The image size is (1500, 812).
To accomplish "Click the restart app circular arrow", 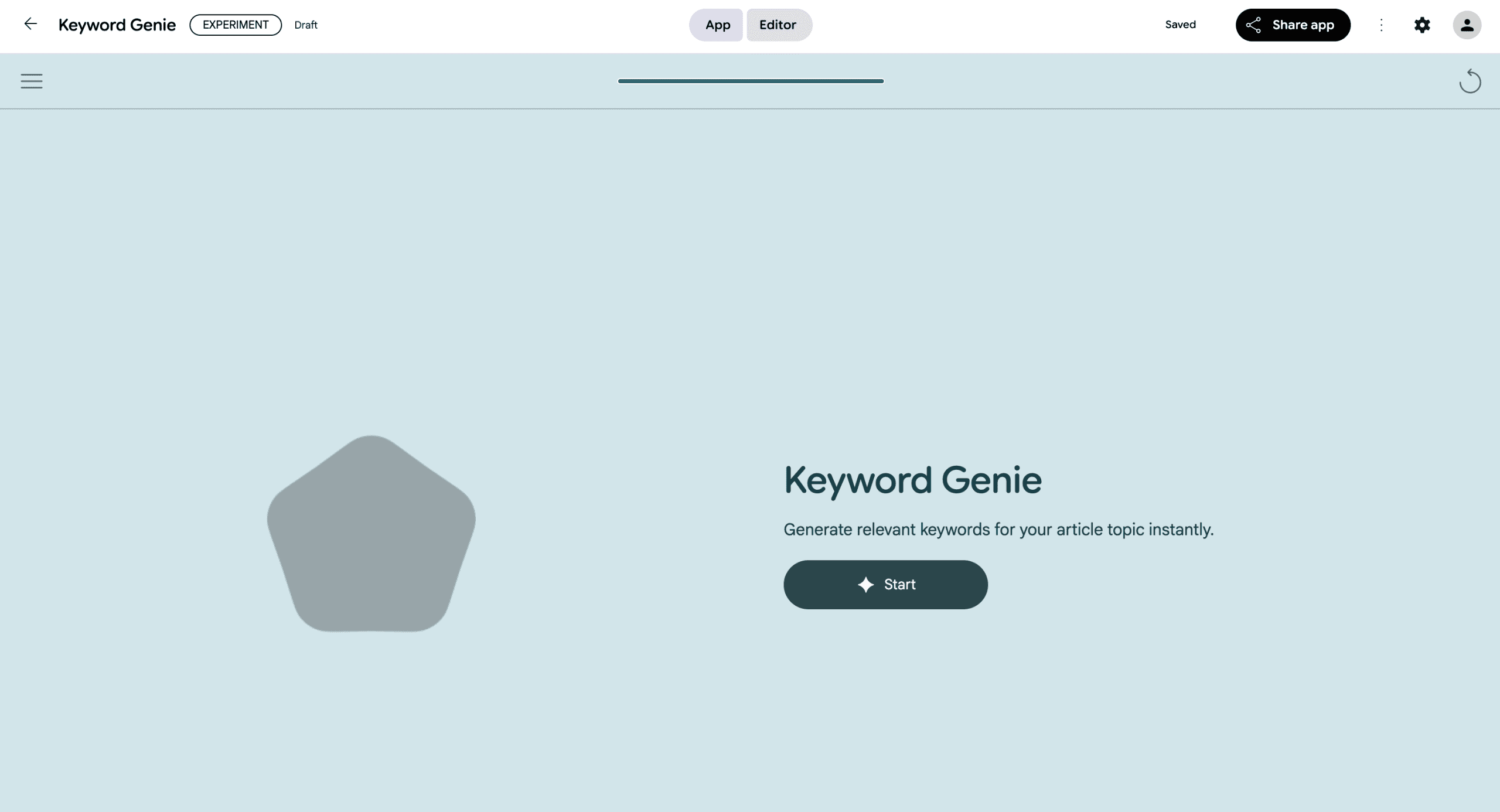I will pos(1470,81).
